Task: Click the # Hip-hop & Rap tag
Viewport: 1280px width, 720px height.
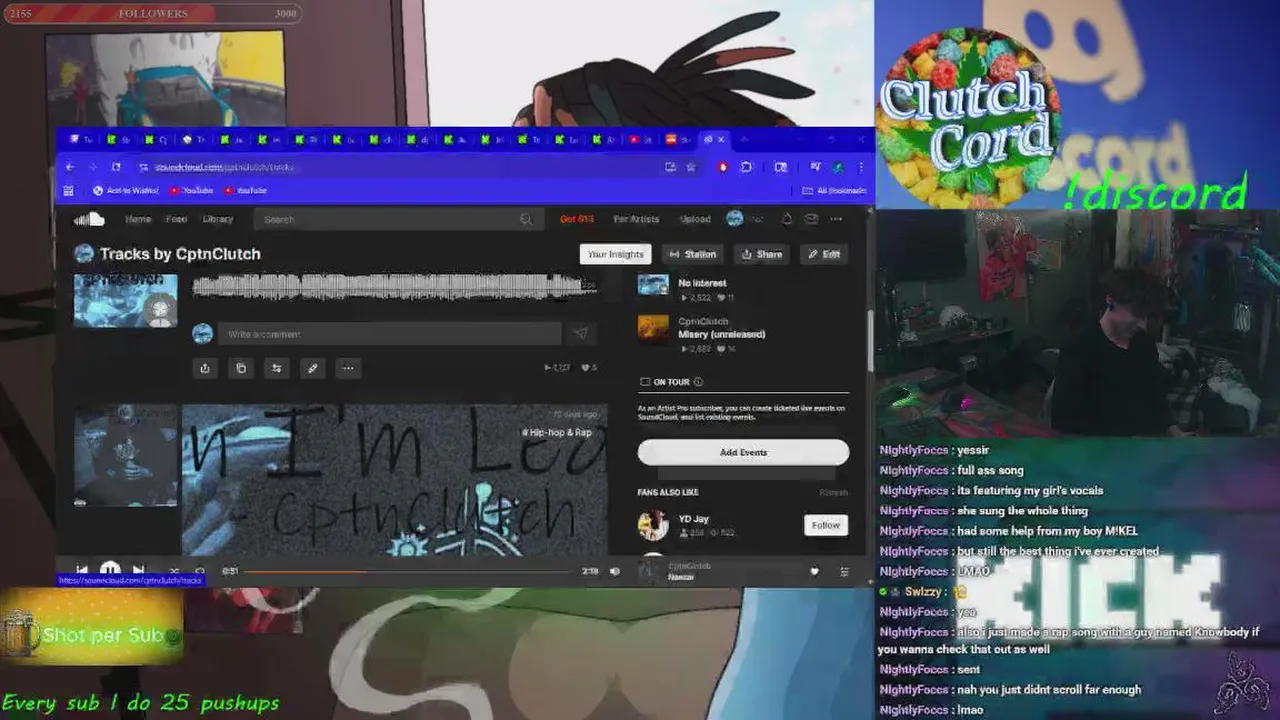Action: click(557, 432)
